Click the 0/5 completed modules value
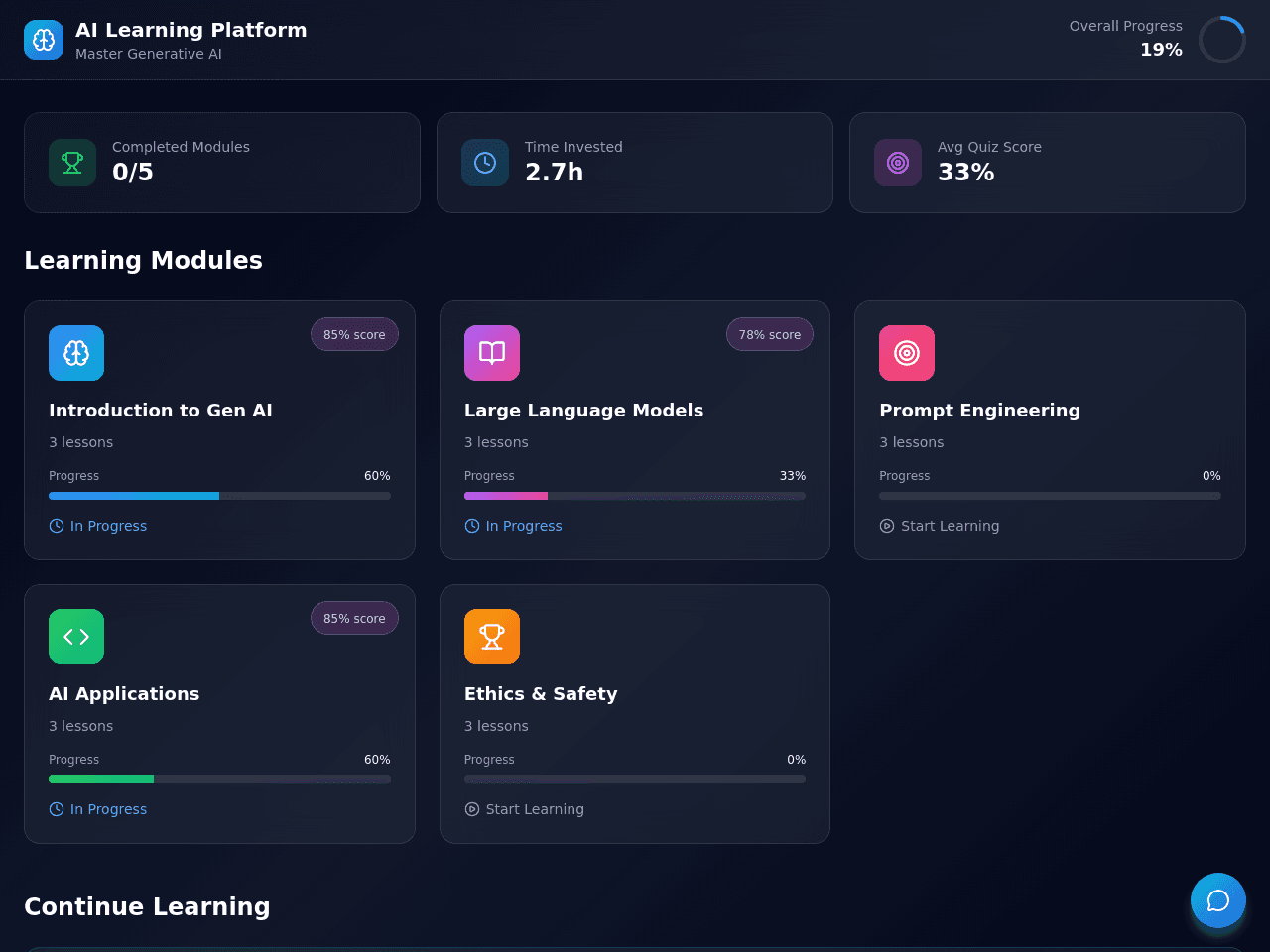This screenshot has height=952, width=1270. (x=133, y=172)
